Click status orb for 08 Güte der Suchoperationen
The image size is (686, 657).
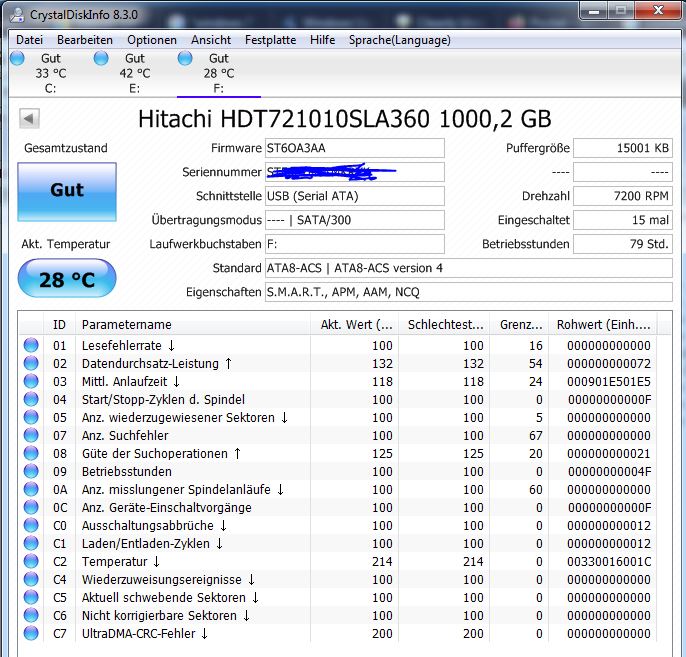click(31, 453)
